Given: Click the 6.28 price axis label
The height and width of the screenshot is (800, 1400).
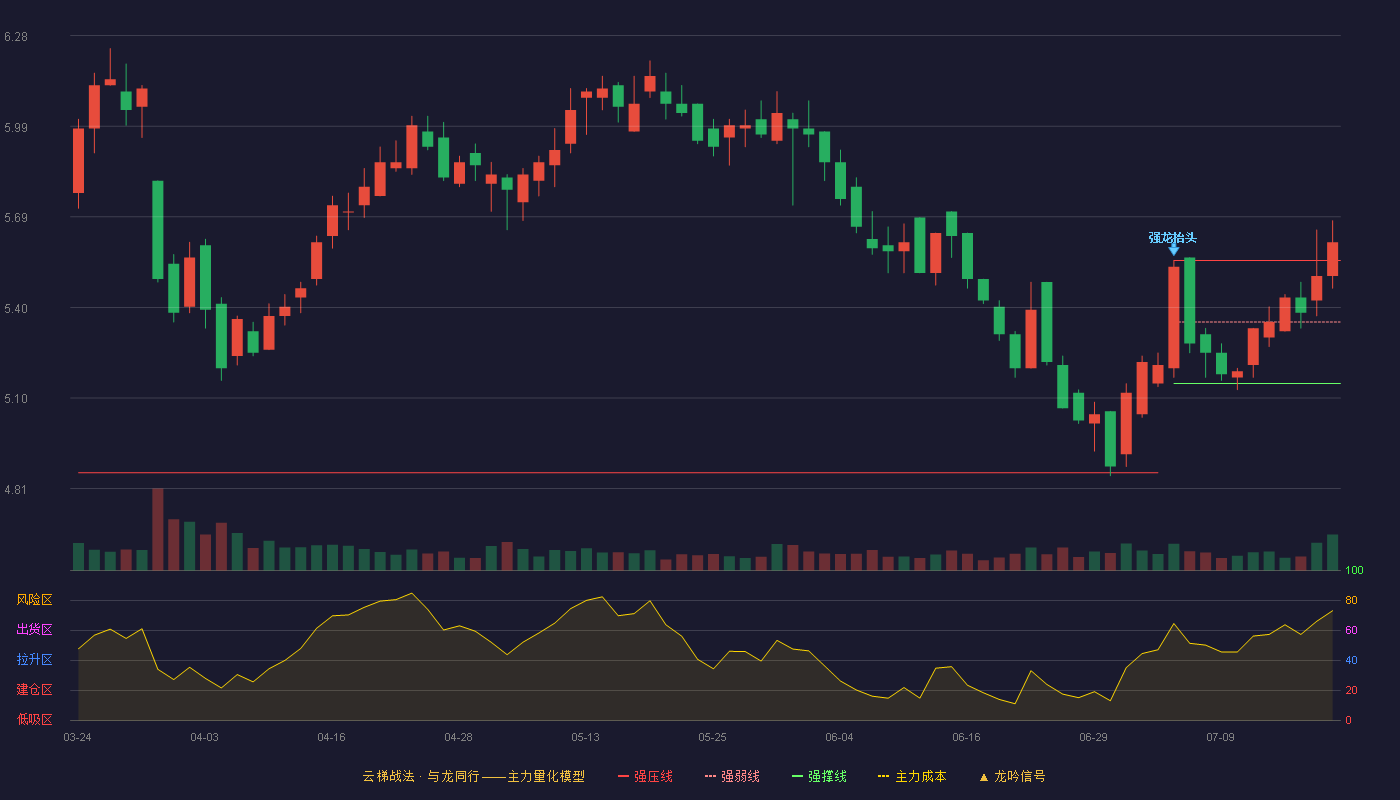Looking at the screenshot, I should (x=15, y=37).
